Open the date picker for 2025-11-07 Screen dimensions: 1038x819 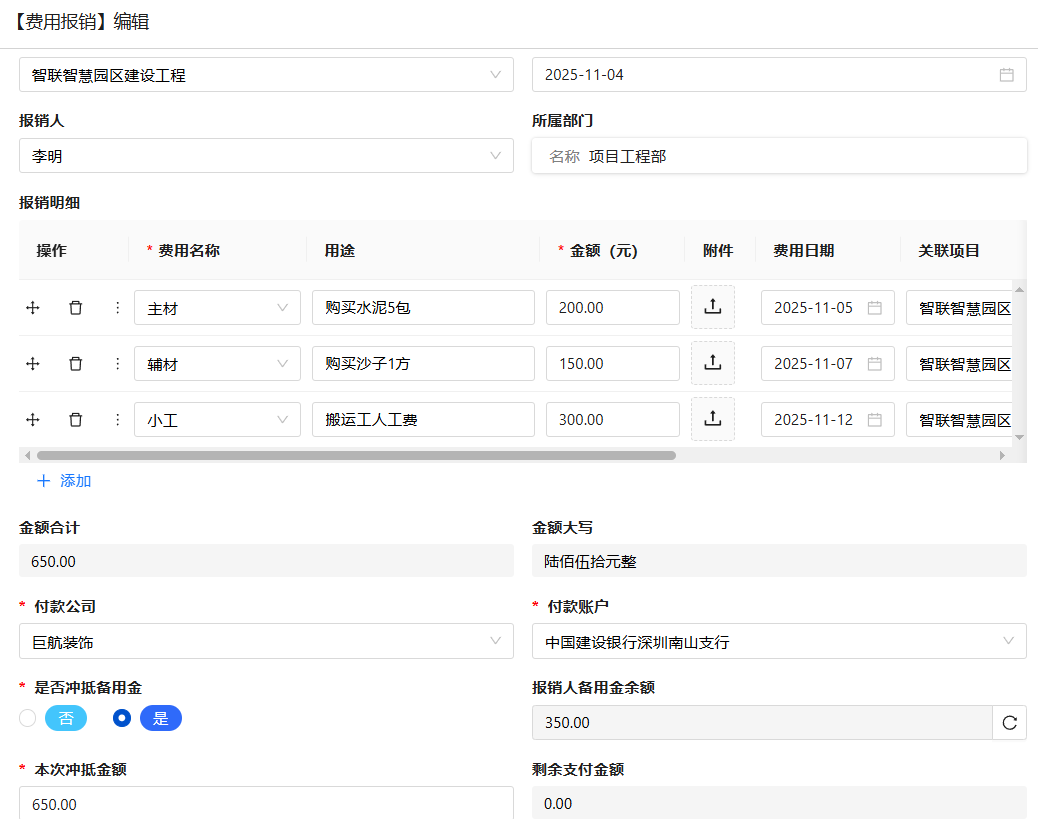coord(874,364)
